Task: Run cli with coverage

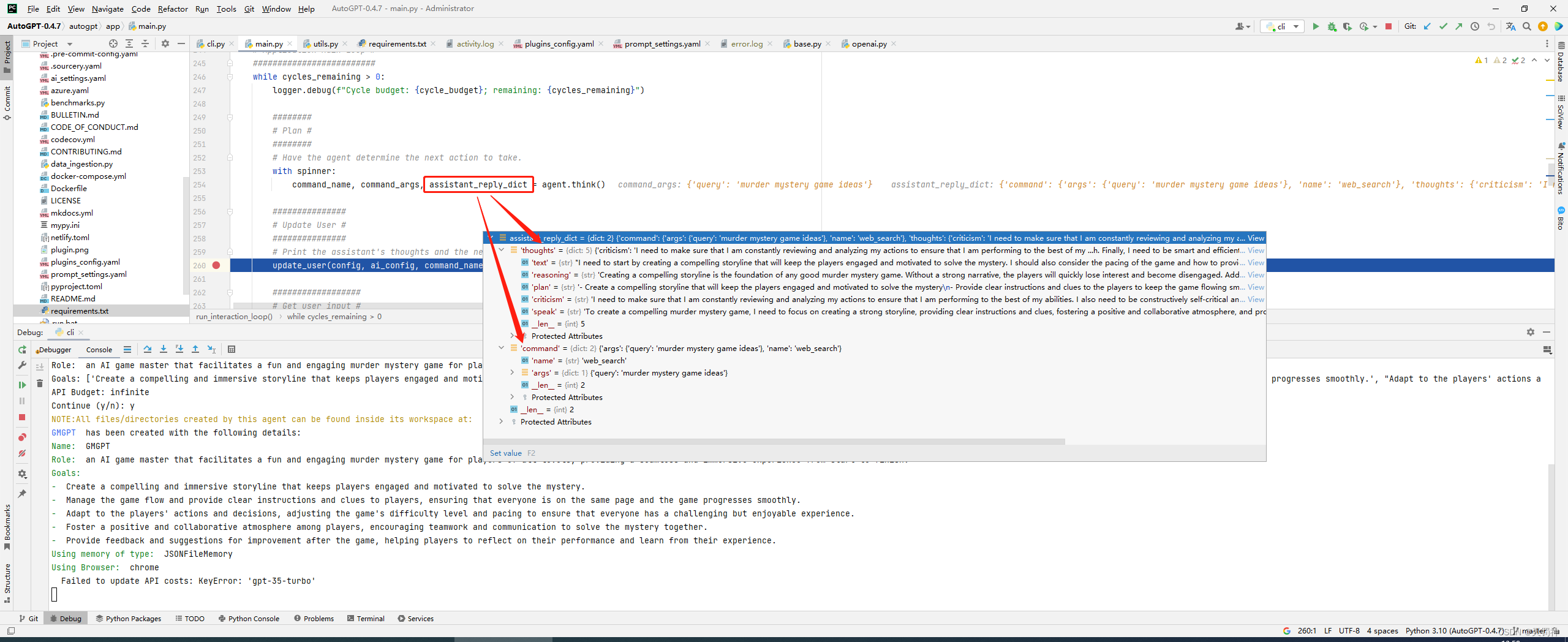Action: tap(1347, 26)
